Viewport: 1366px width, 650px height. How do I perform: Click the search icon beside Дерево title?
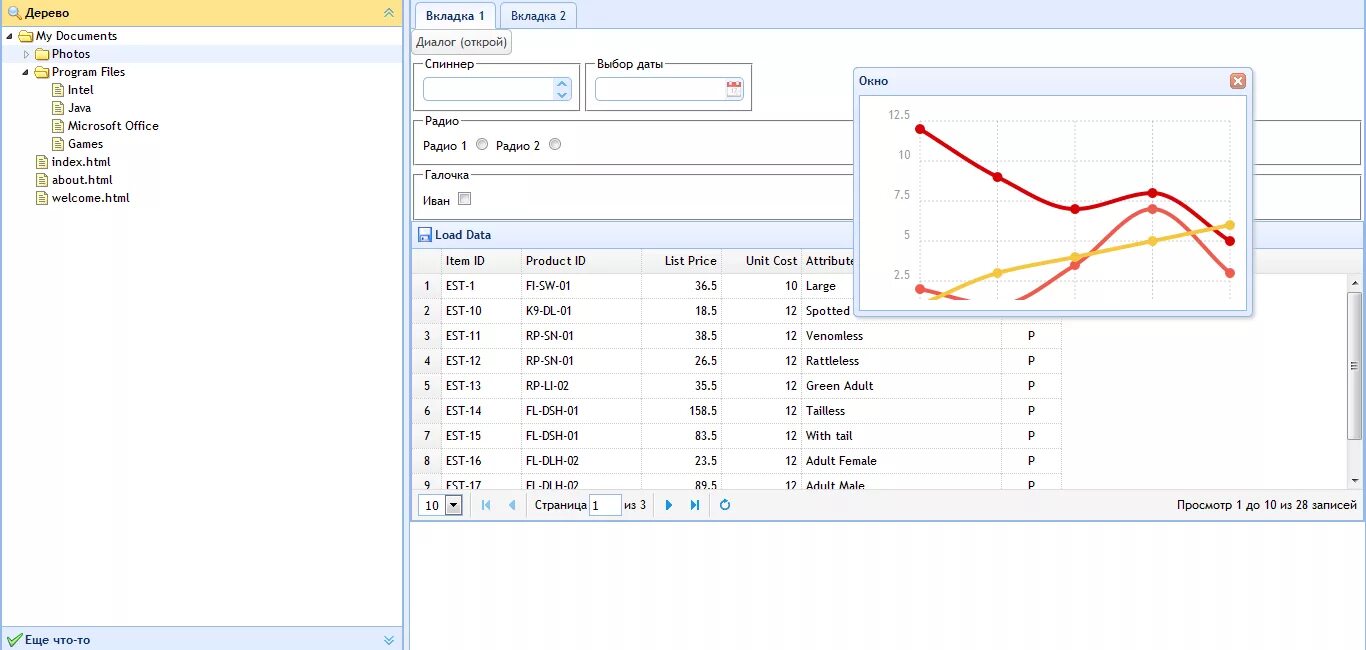click(15, 13)
